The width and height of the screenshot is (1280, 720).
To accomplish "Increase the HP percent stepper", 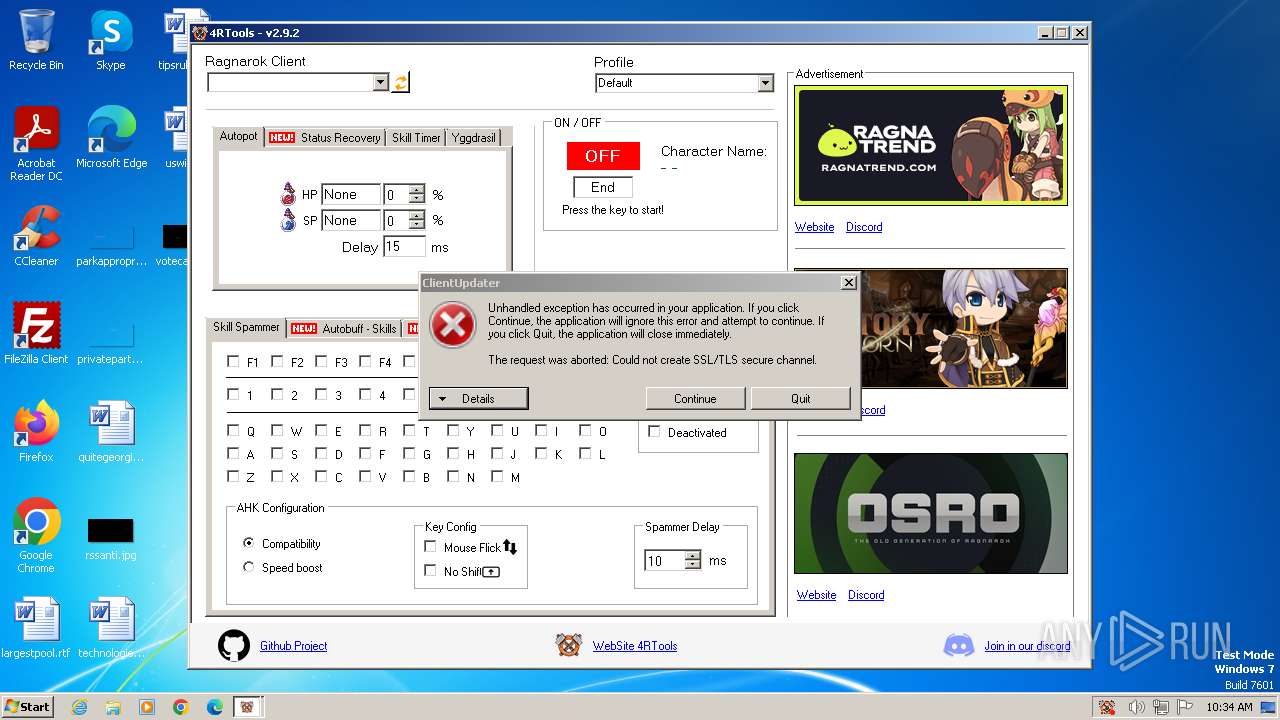I will coord(417,190).
